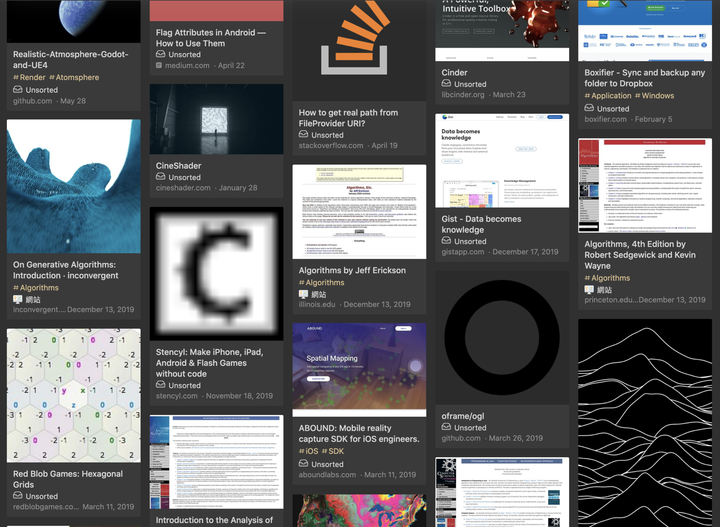Click the Unsorted inbox icon on the Boxifier card
This screenshot has width=720, height=527.
pyautogui.click(x=589, y=108)
